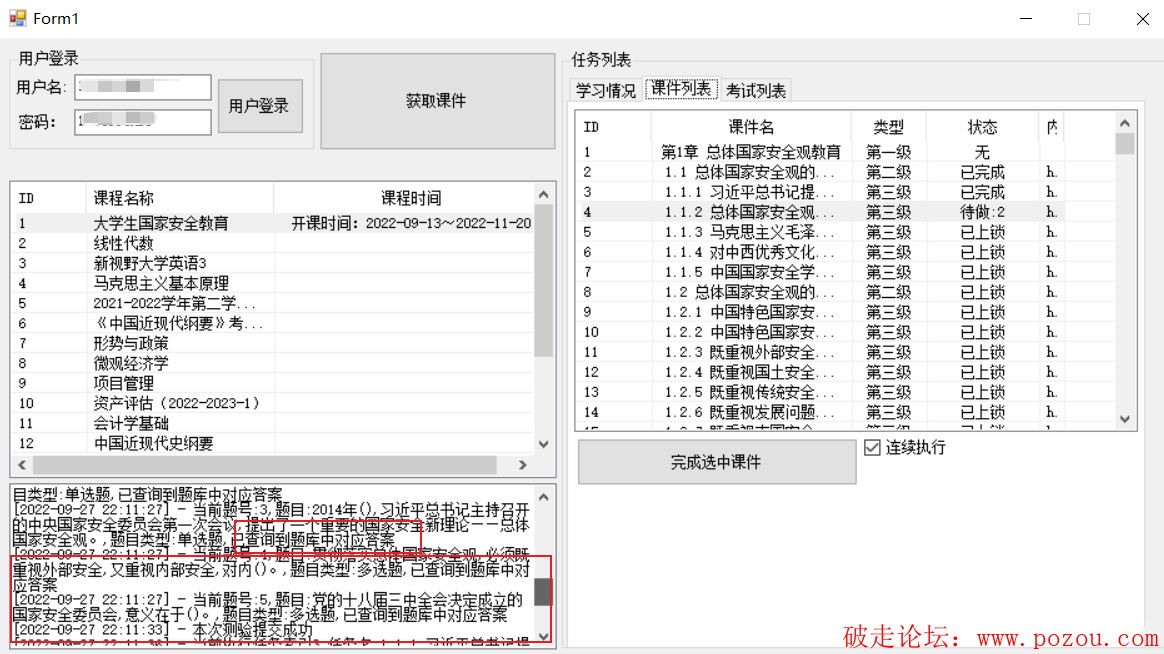The width and height of the screenshot is (1164, 654).
Task: Select course row 2021-2022学年第二学...
Action: click(x=274, y=303)
